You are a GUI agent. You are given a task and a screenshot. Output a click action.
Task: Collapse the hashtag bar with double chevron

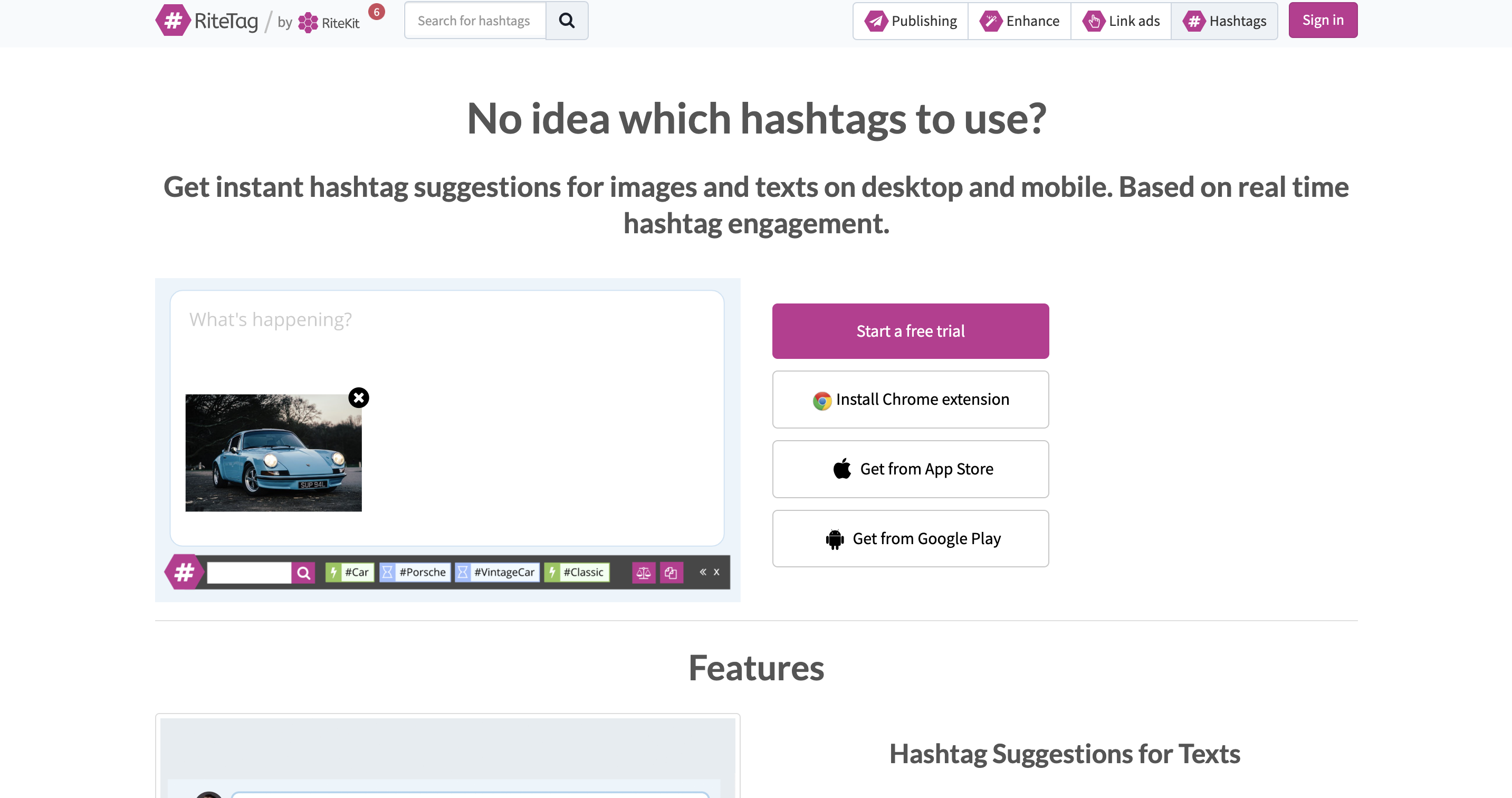point(703,572)
